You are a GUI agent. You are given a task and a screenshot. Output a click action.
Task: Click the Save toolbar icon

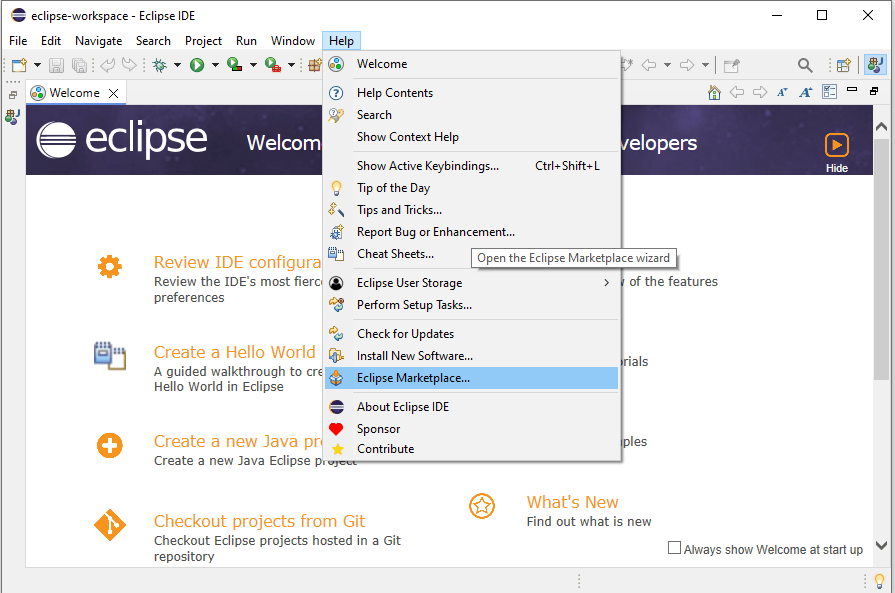56,65
